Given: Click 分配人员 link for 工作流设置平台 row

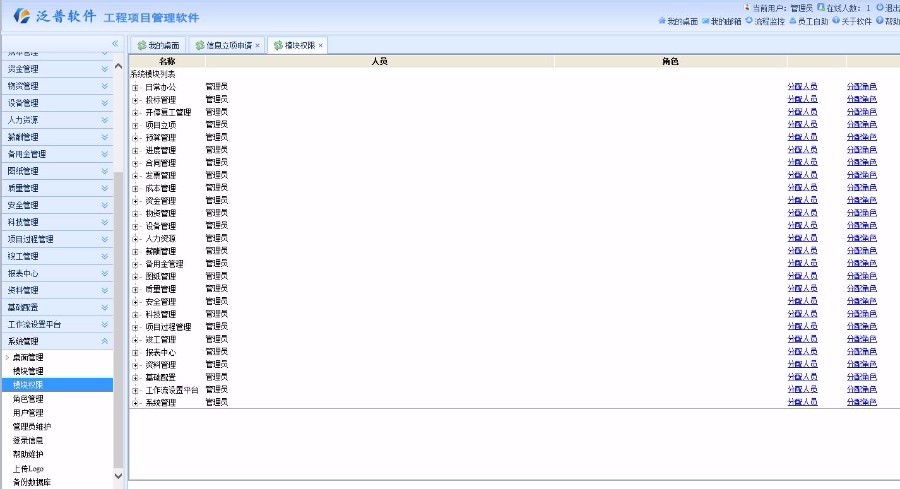Looking at the screenshot, I should [802, 390].
